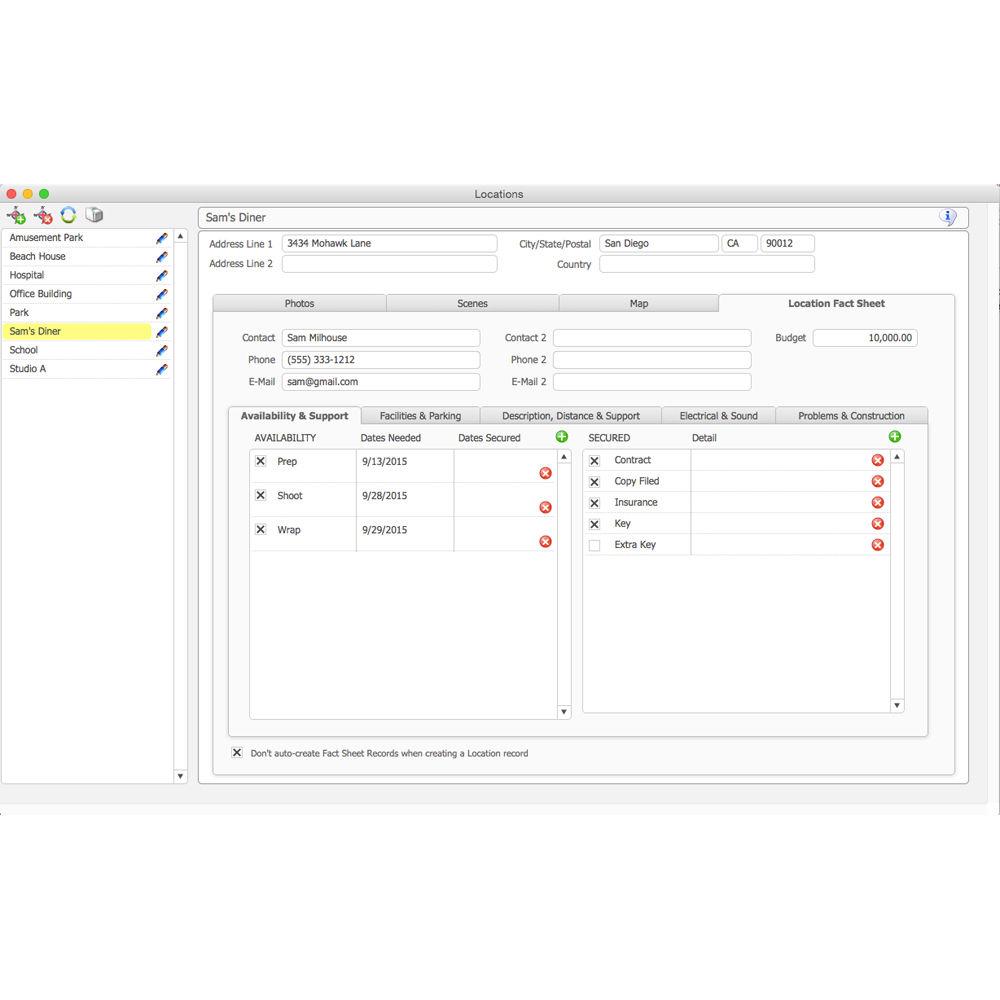This screenshot has width=1000, height=1000.
Task: Click the Budget input field
Action: pyautogui.click(x=864, y=338)
